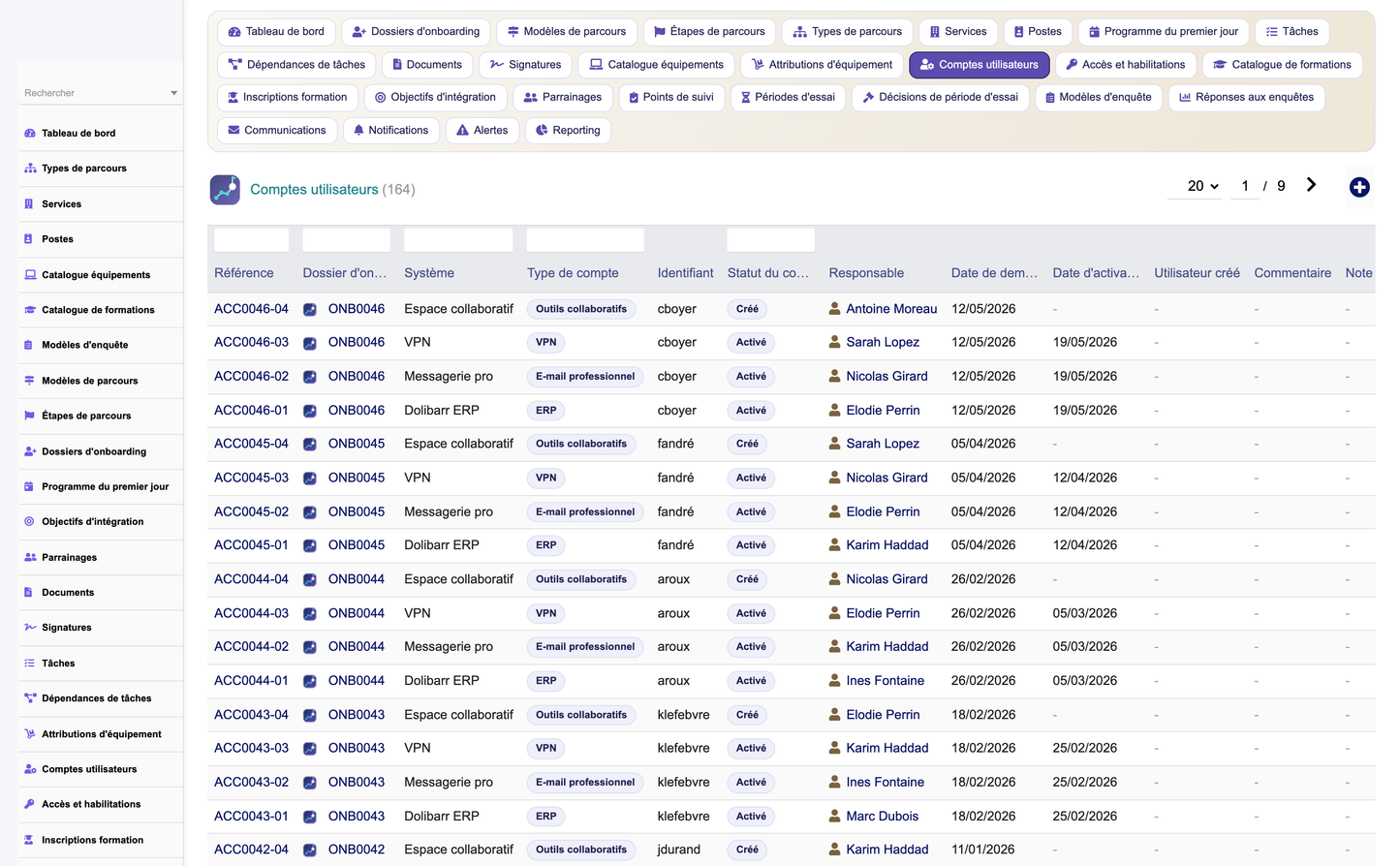1400x866 pixels.
Task: Click Postes icon in sidebar
Action: 29,239
